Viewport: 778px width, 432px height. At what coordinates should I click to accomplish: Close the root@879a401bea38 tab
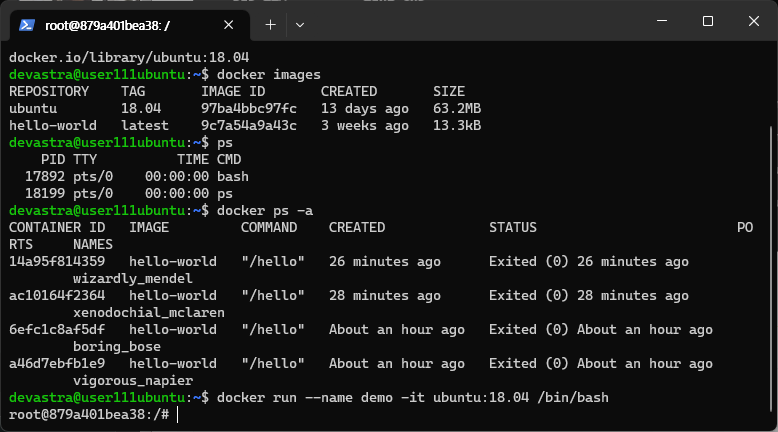pos(228,25)
